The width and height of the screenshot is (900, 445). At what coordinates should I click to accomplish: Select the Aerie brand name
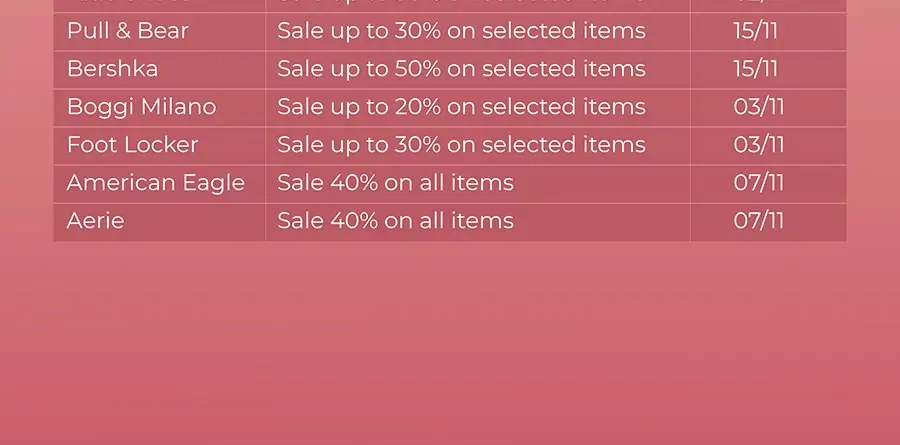pyautogui.click(x=95, y=221)
